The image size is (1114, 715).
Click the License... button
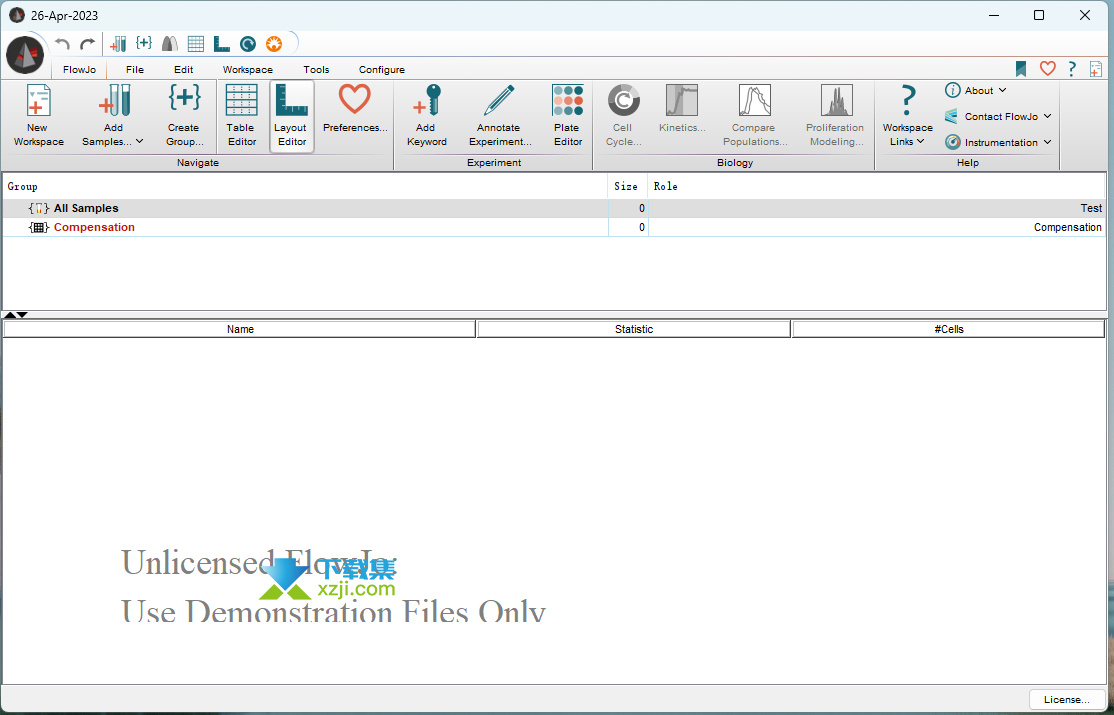(x=1066, y=699)
